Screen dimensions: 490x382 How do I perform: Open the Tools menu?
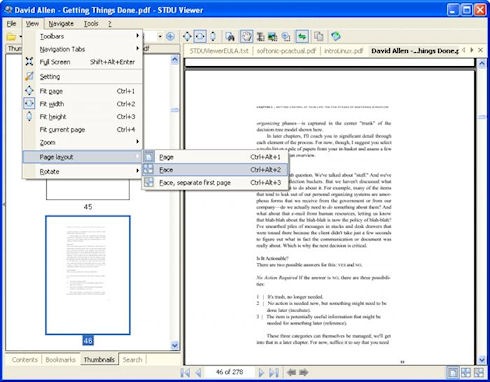(91, 24)
